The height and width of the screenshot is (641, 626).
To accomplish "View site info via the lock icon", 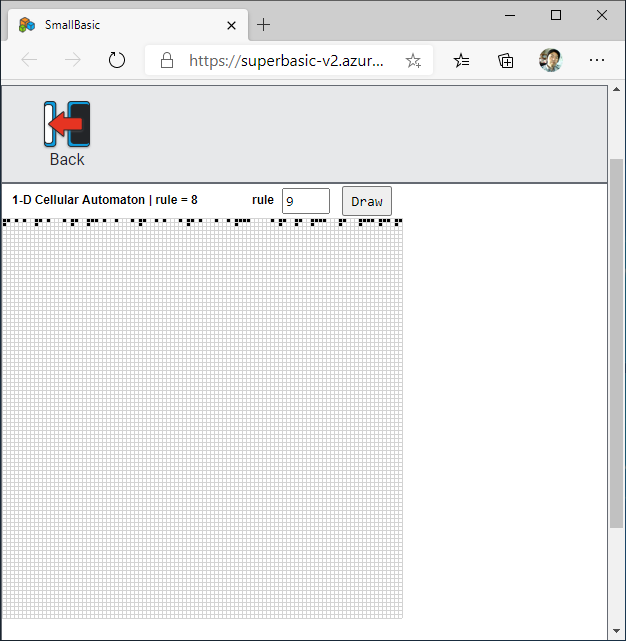I will [167, 61].
